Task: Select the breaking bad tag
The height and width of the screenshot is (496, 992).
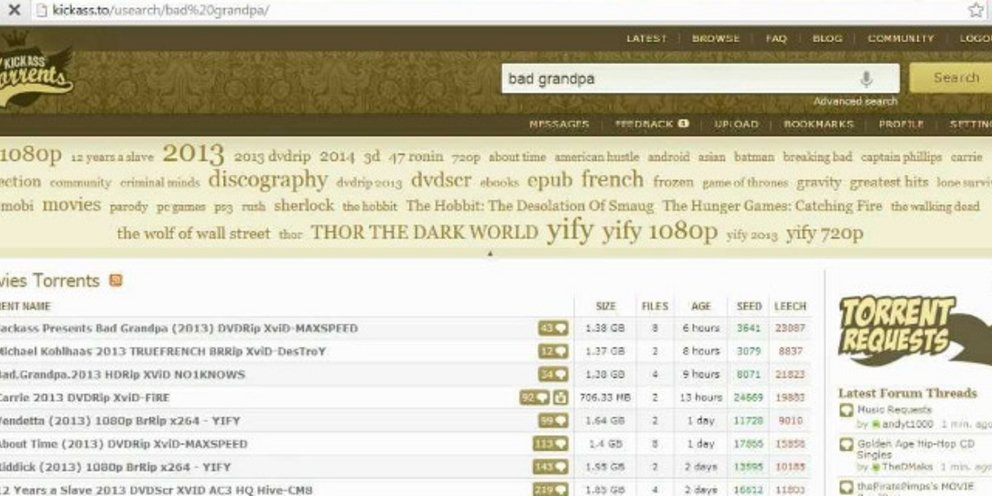Action: [817, 156]
